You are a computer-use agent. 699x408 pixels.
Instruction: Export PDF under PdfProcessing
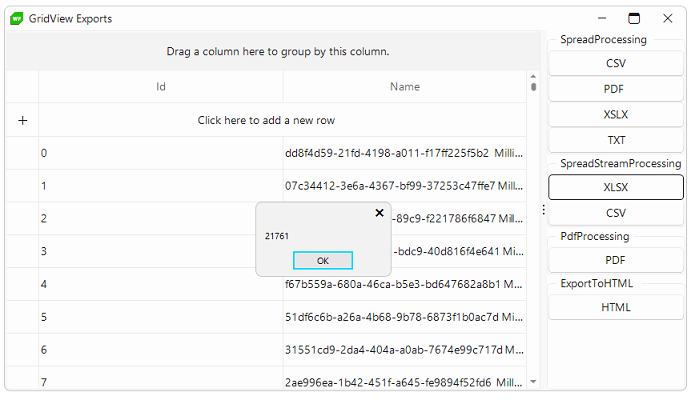tap(616, 260)
